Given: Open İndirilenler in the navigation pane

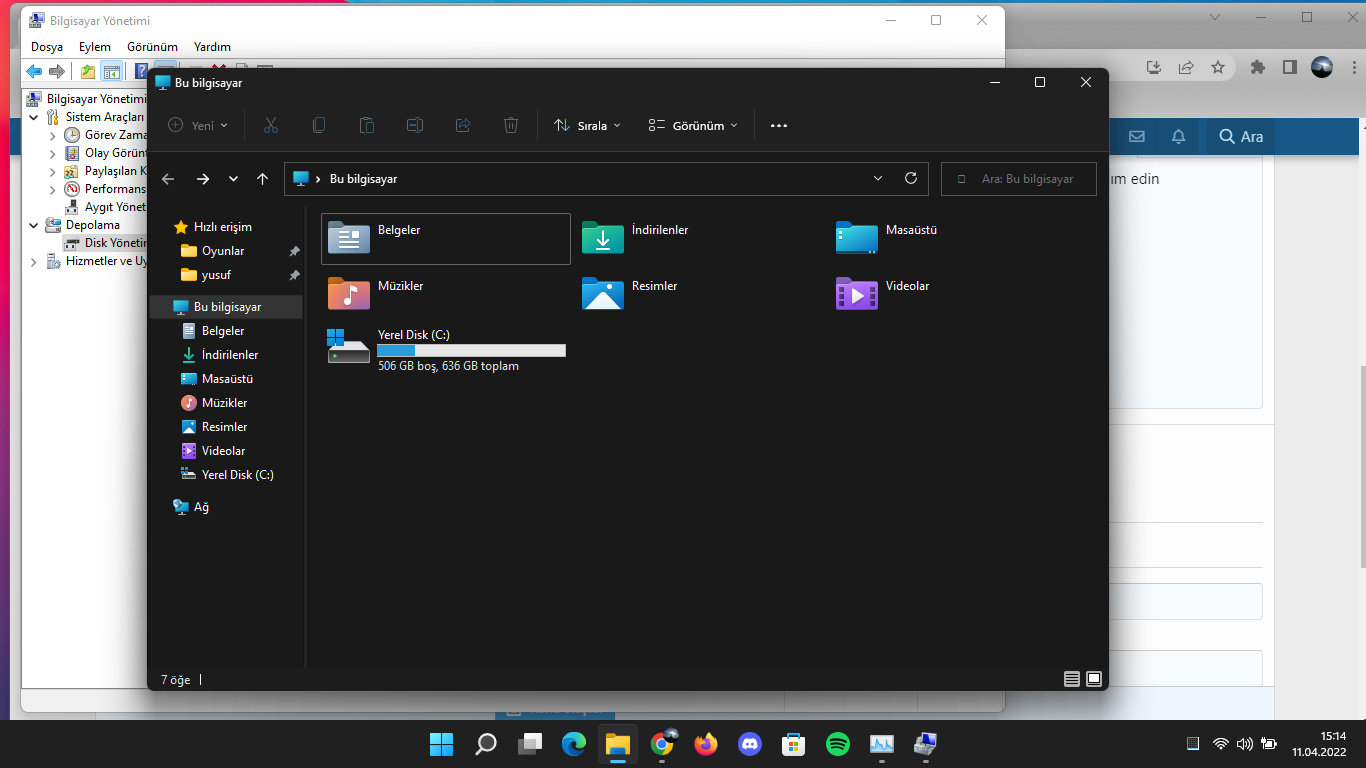Looking at the screenshot, I should pyautogui.click(x=230, y=355).
